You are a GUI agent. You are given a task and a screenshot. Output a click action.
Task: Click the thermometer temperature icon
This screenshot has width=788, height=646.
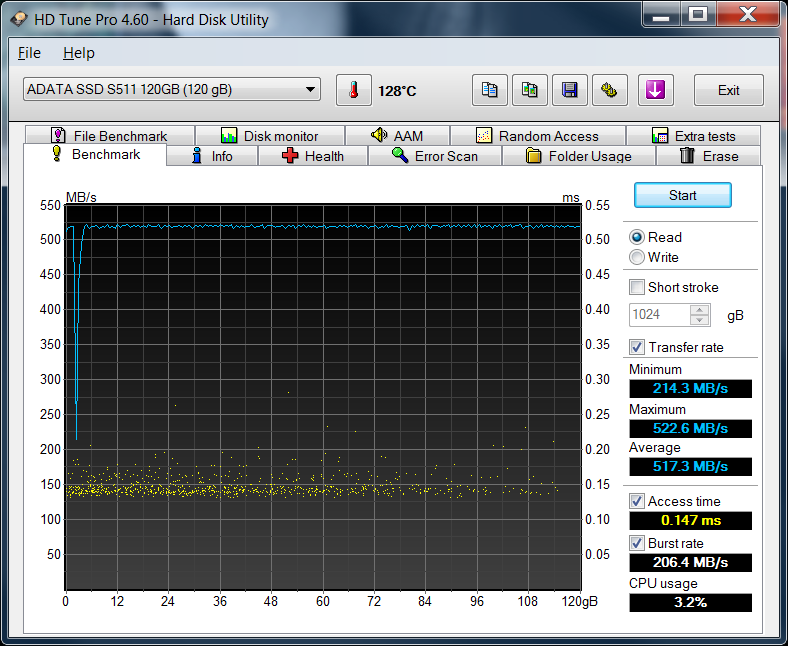[x=353, y=90]
